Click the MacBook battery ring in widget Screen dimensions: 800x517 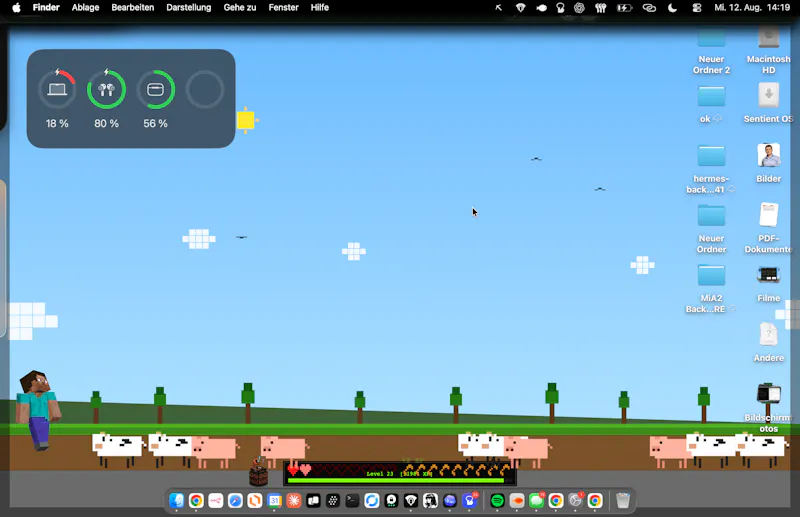pyautogui.click(x=57, y=89)
